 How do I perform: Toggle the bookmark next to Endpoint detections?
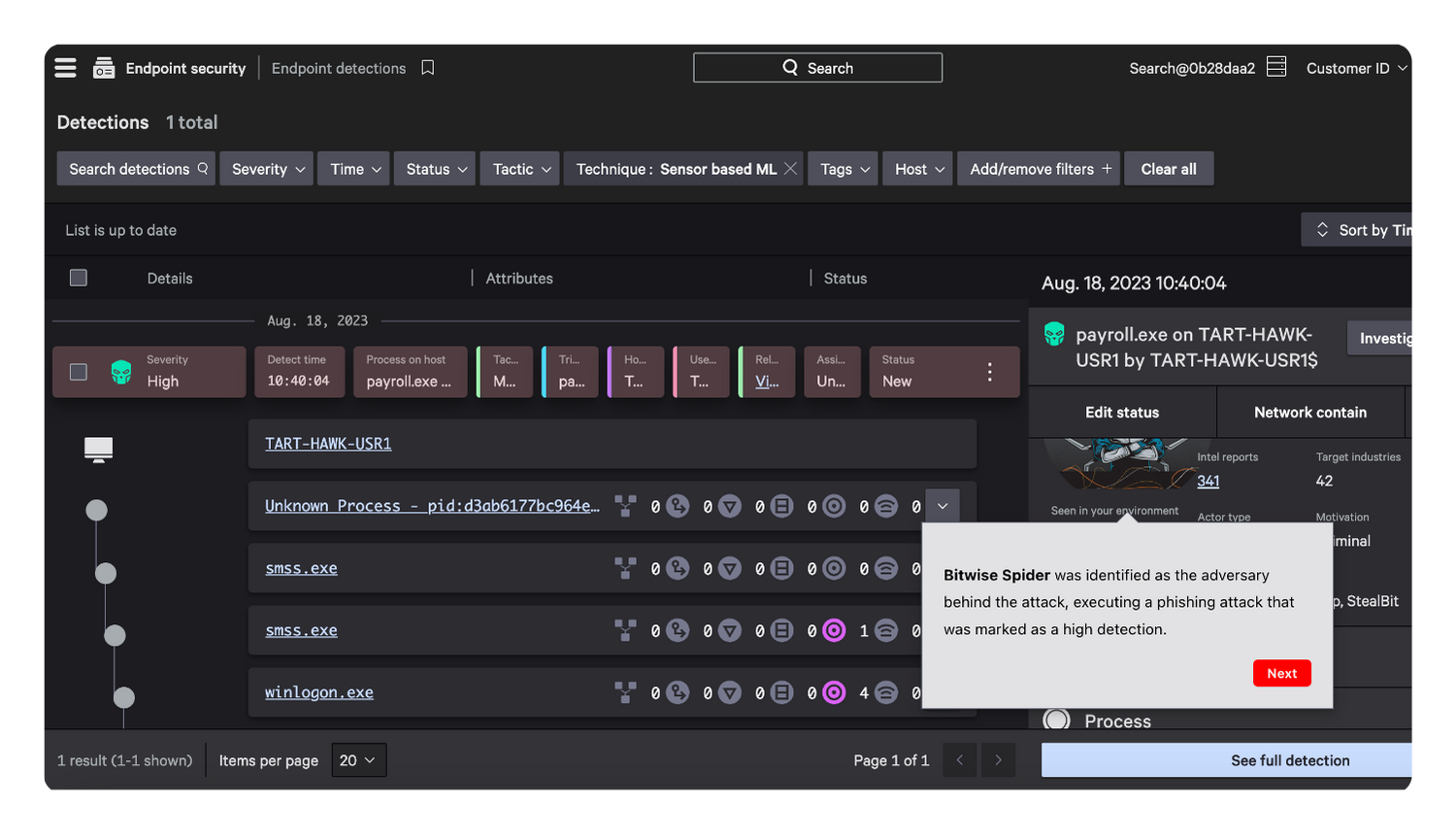pyautogui.click(x=427, y=68)
